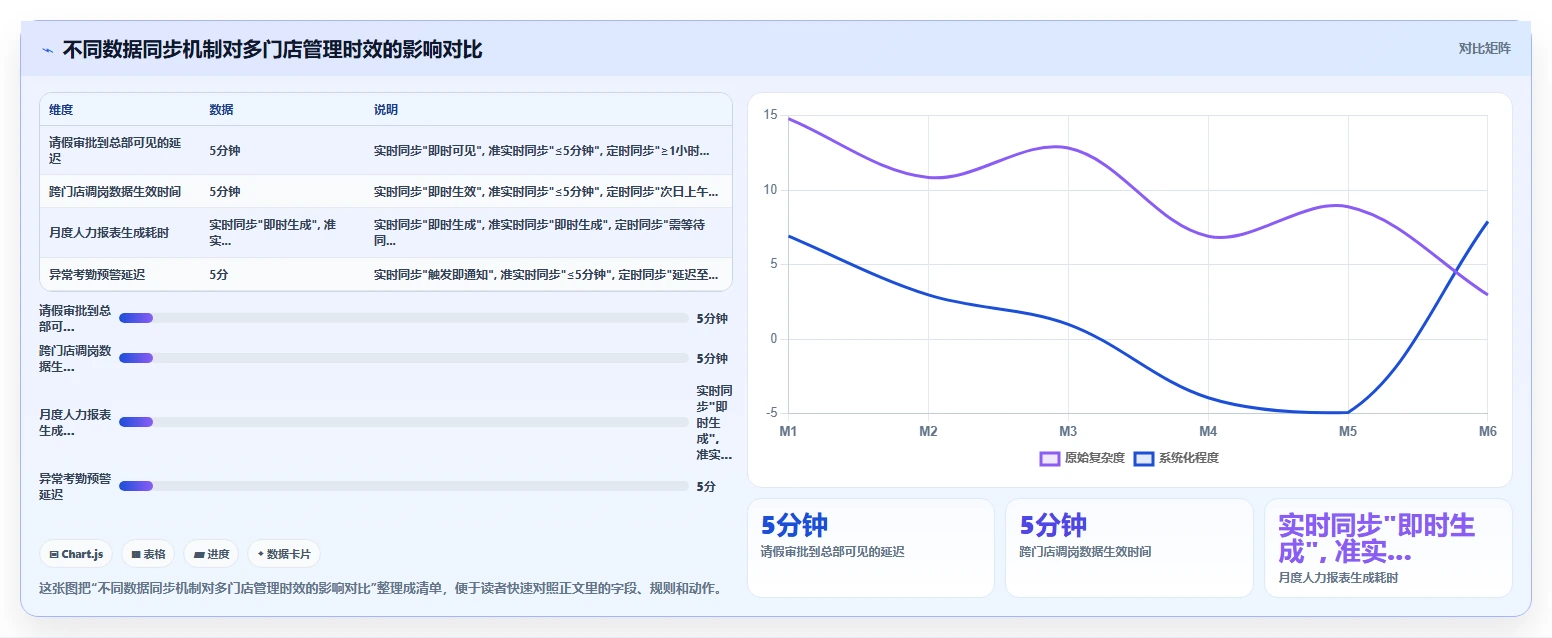Click the lightning icon beside the title
The image size is (1552, 638).
point(47,50)
